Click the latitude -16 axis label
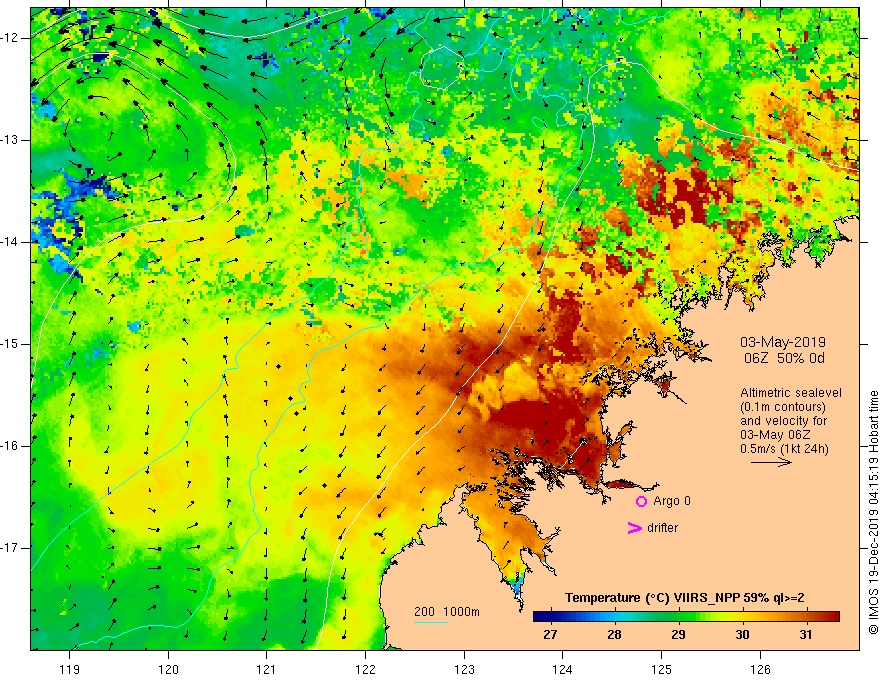 pos(10,446)
